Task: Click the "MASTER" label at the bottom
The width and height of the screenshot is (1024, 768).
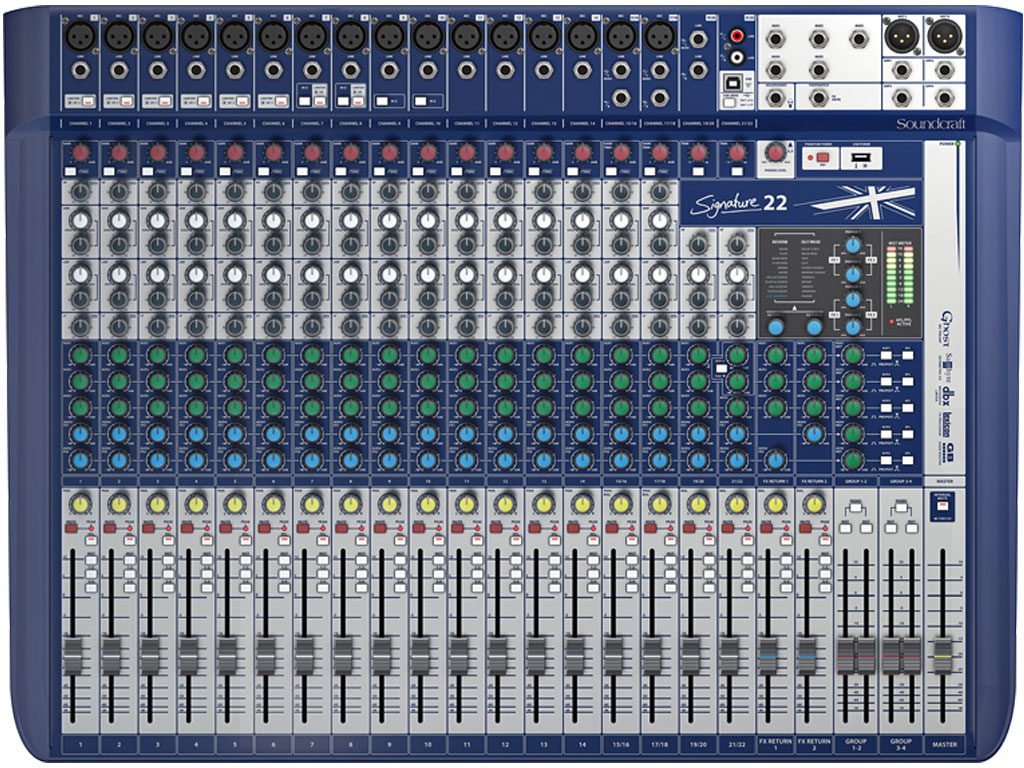Action: (x=944, y=744)
